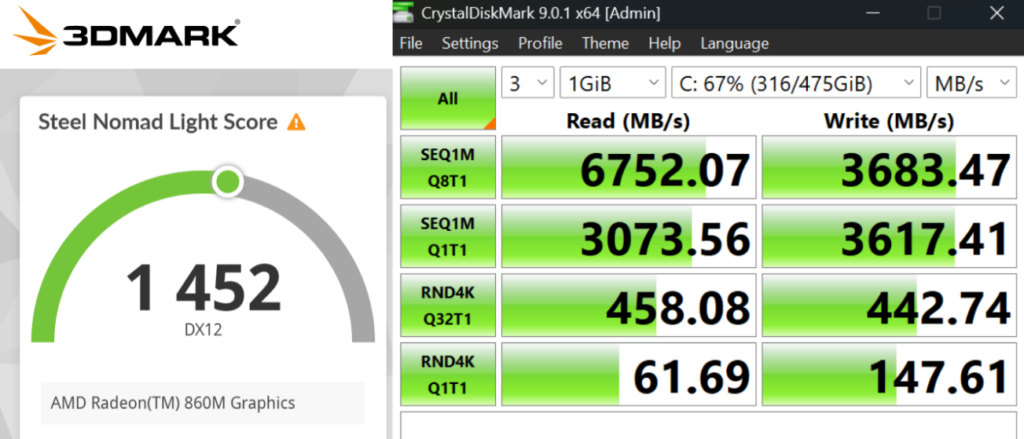
Task: Open the Settings menu
Action: tap(470, 43)
